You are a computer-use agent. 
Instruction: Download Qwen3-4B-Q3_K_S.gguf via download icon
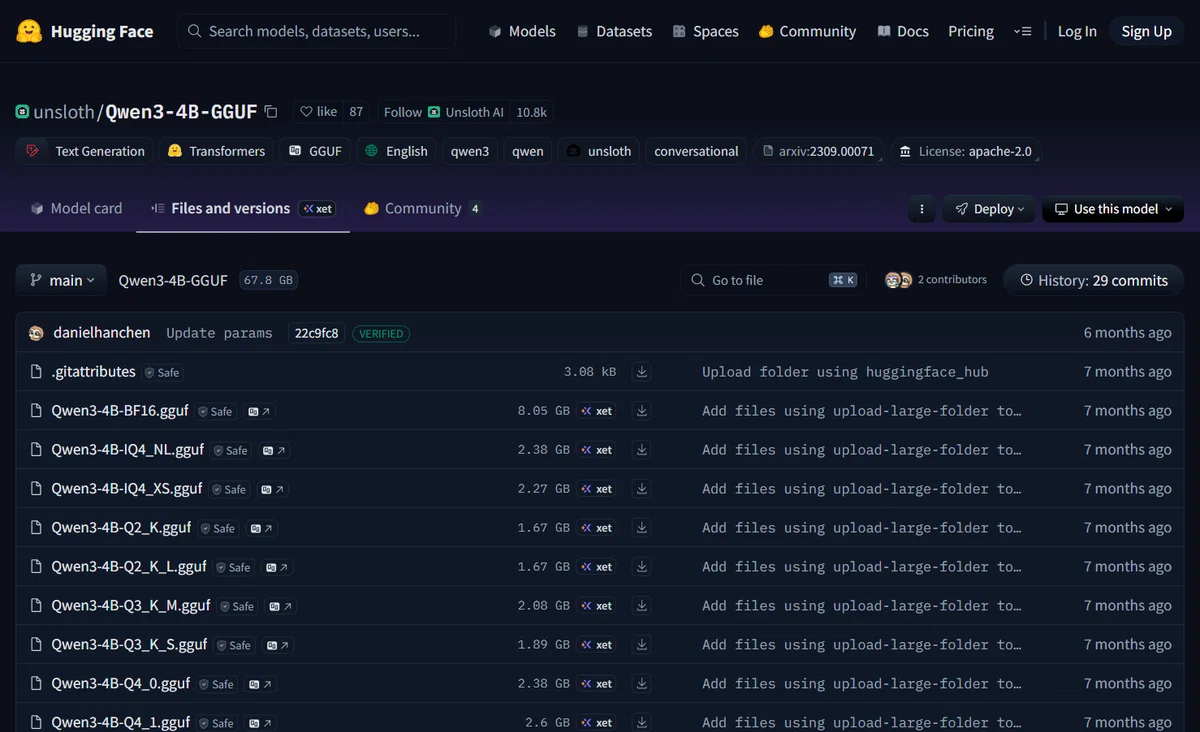point(642,645)
